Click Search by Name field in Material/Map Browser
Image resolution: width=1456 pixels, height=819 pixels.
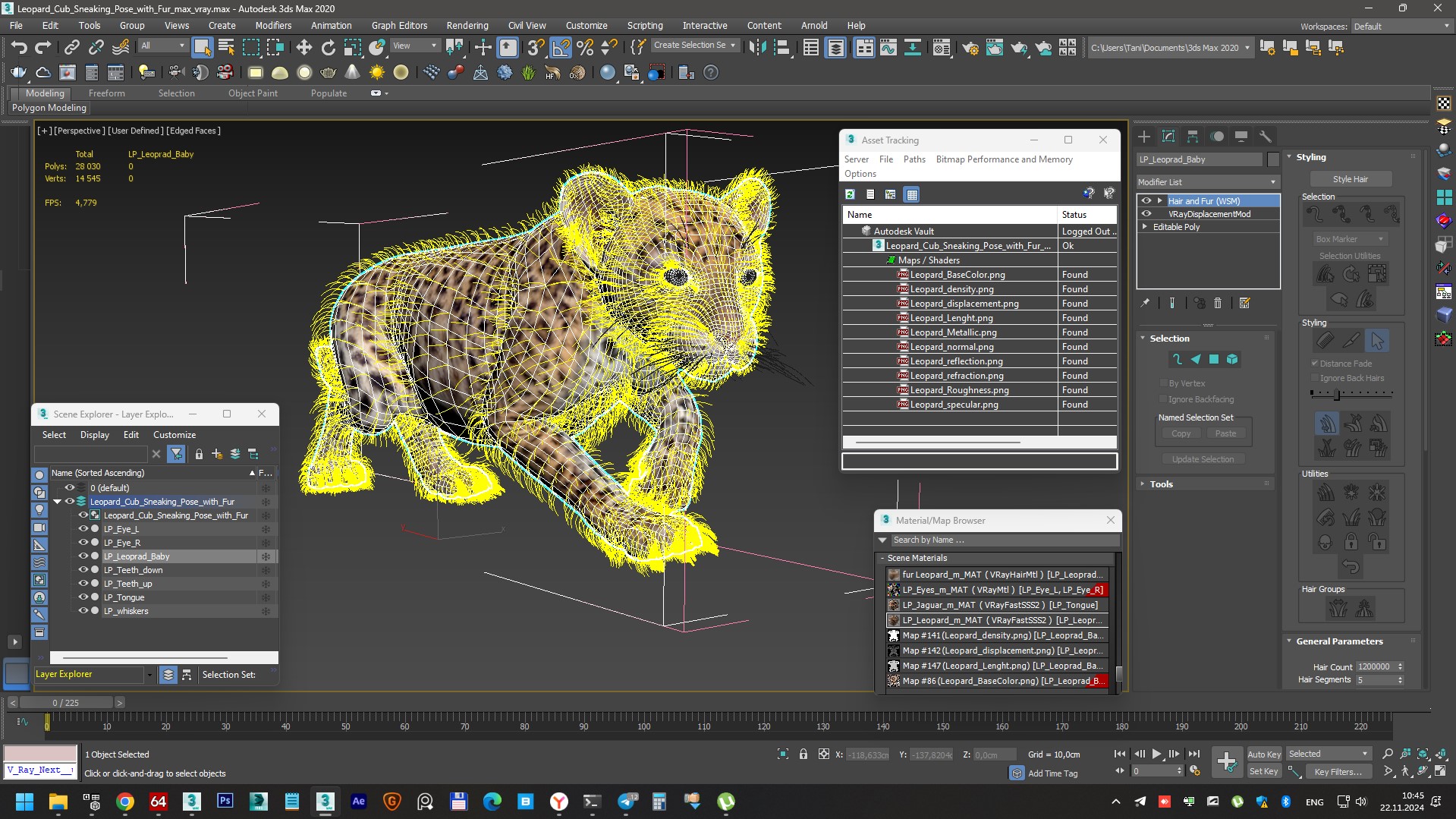point(1005,540)
